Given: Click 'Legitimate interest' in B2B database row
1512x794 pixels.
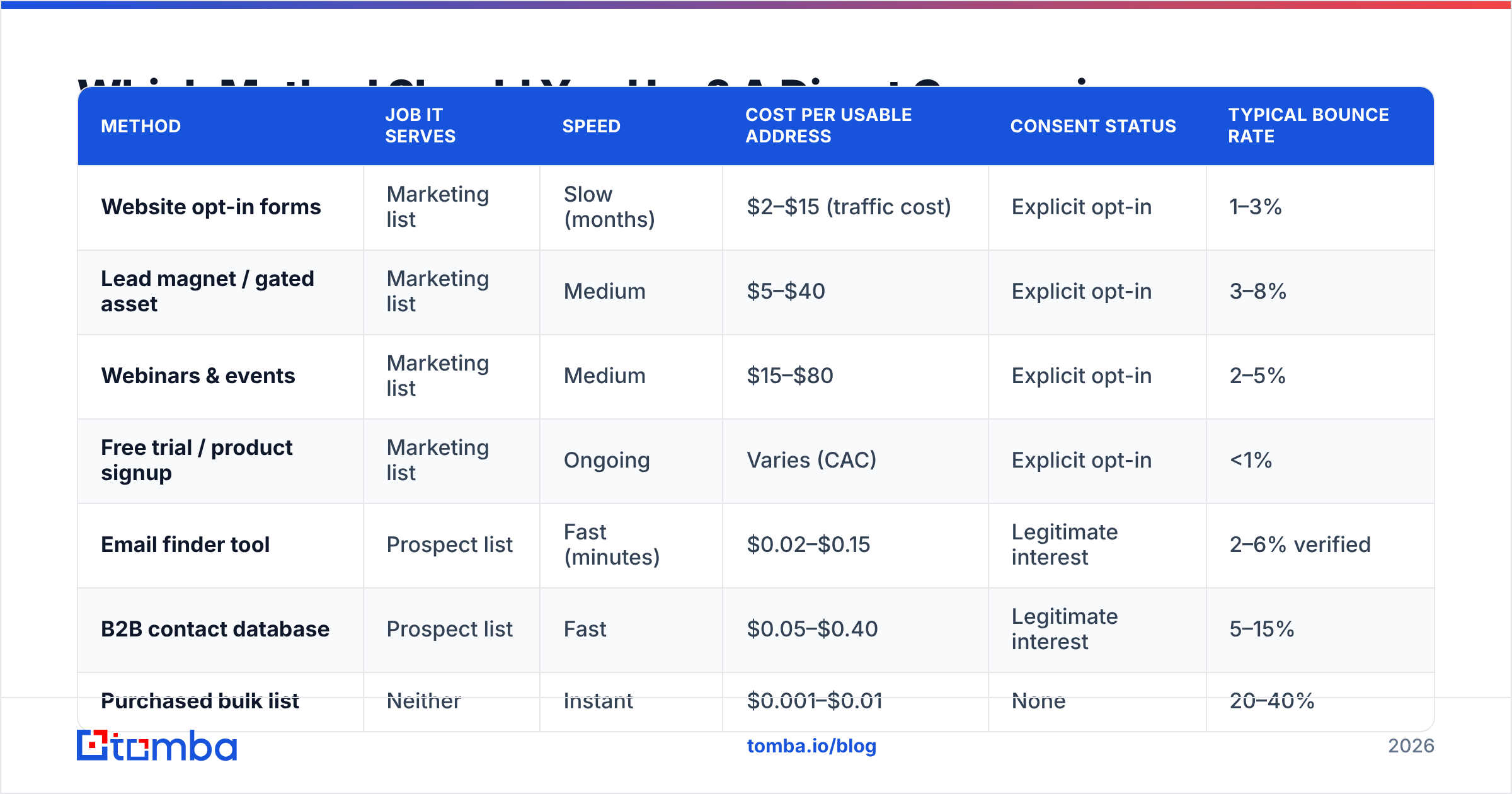Looking at the screenshot, I should 1065,630.
